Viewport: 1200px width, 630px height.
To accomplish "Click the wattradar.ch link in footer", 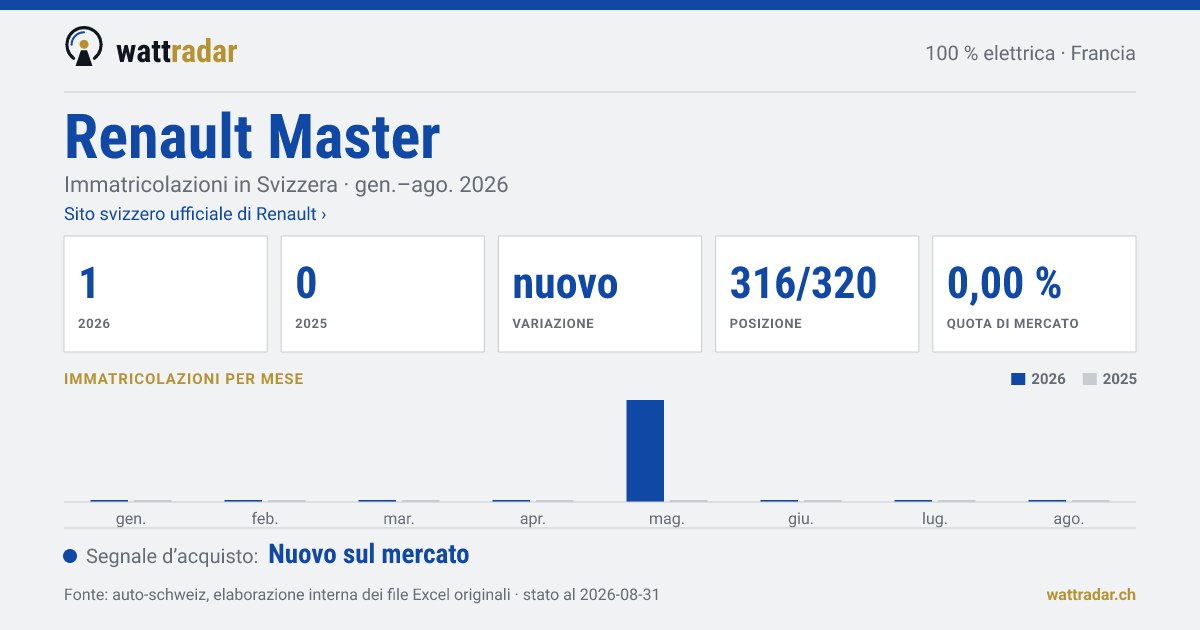I will point(1091,594).
